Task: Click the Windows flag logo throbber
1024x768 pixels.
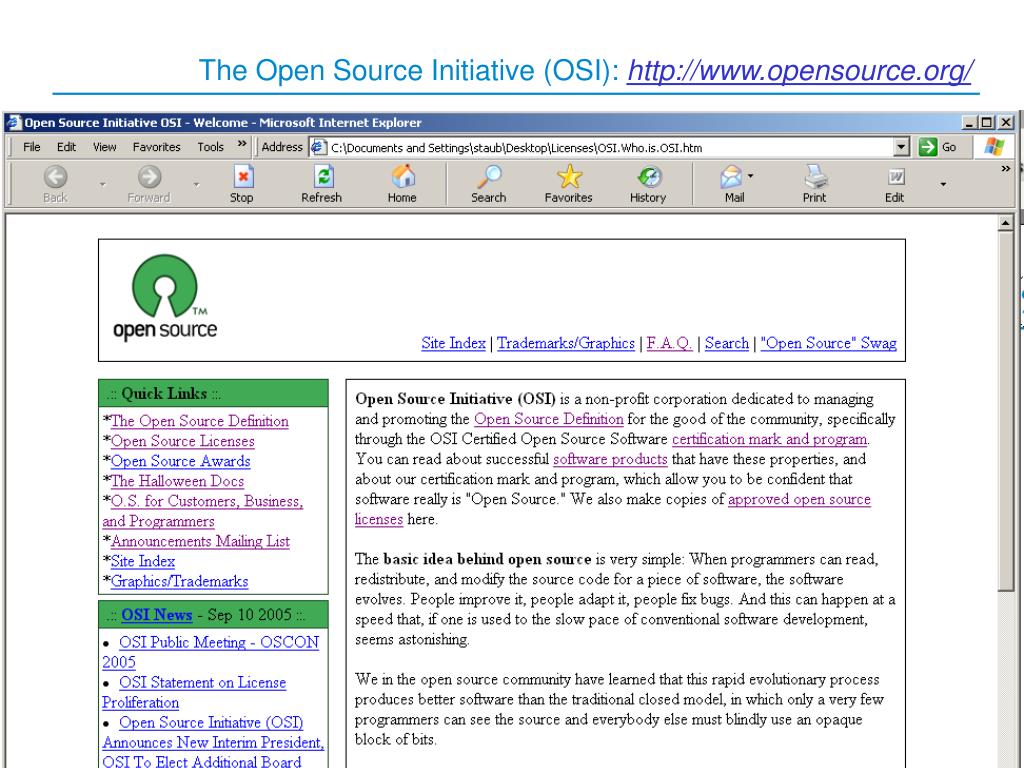Action: click(x=994, y=147)
